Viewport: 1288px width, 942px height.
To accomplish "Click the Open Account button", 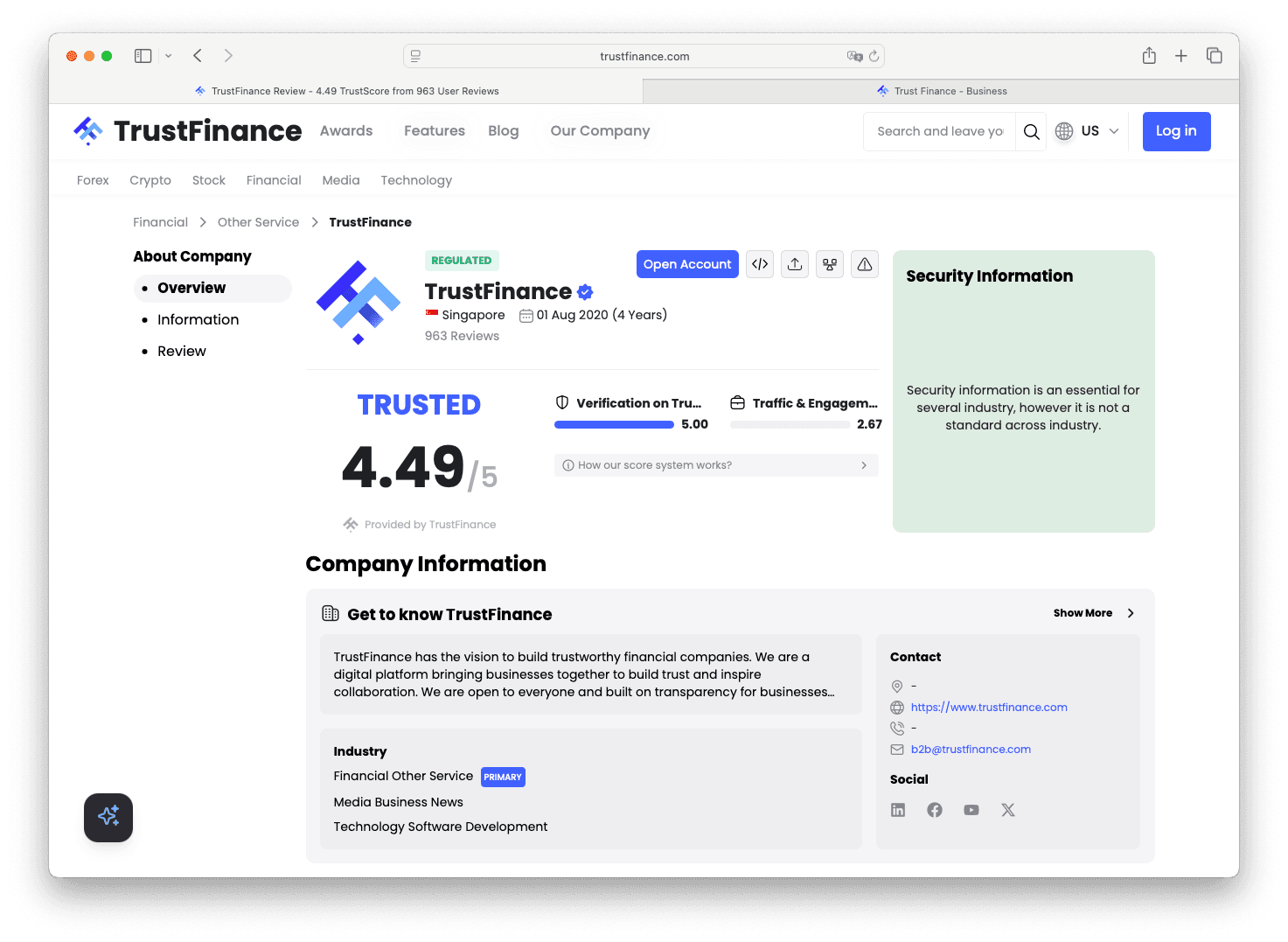I will pos(687,264).
